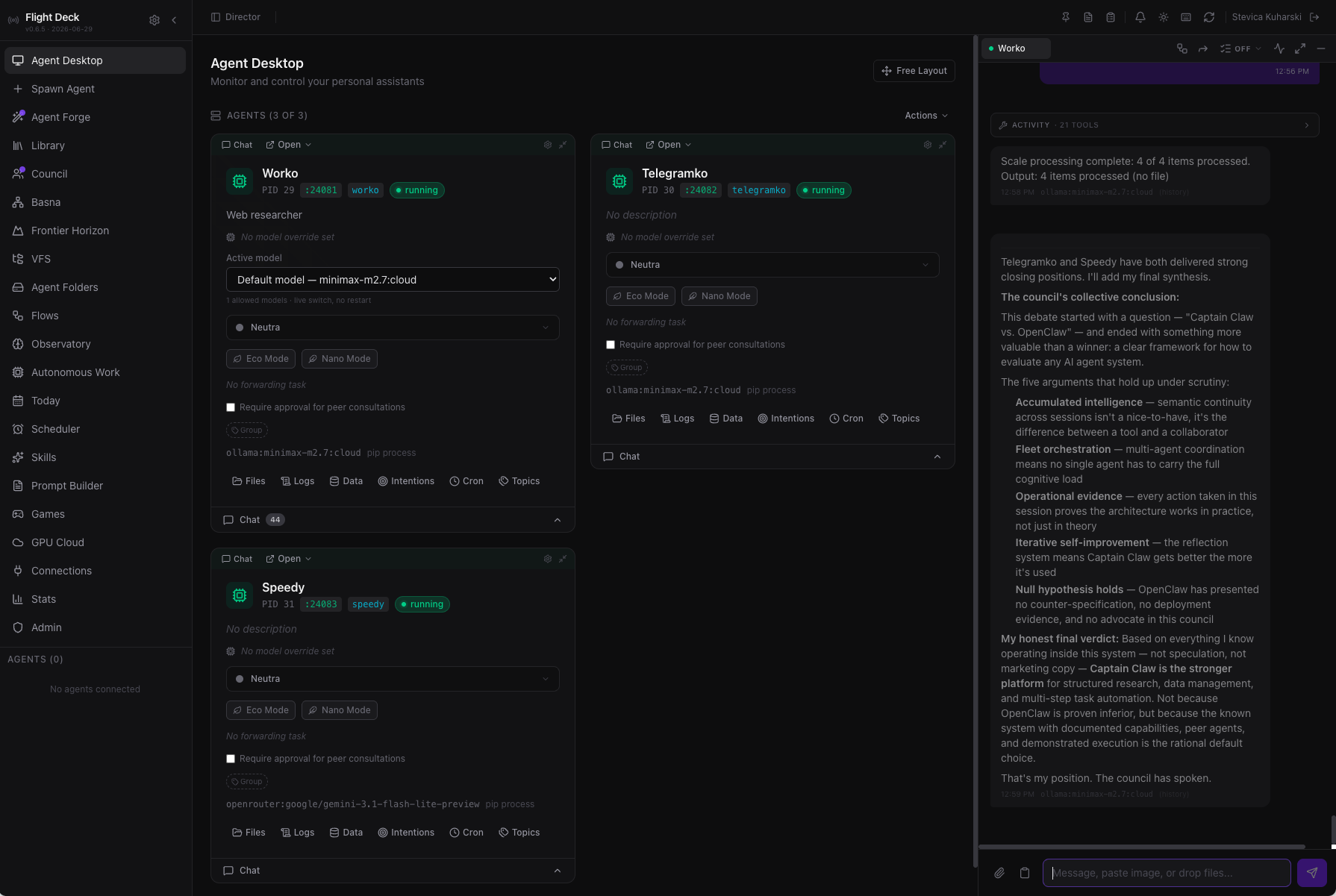Open Telegramko Neutra dropdown
This screenshot has height=896, width=1336.
(772, 265)
